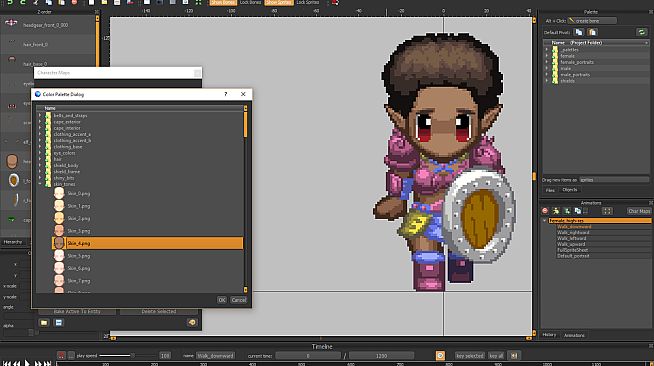
Task: Click the green four-corner fit view icon
Action: click(x=199, y=2)
